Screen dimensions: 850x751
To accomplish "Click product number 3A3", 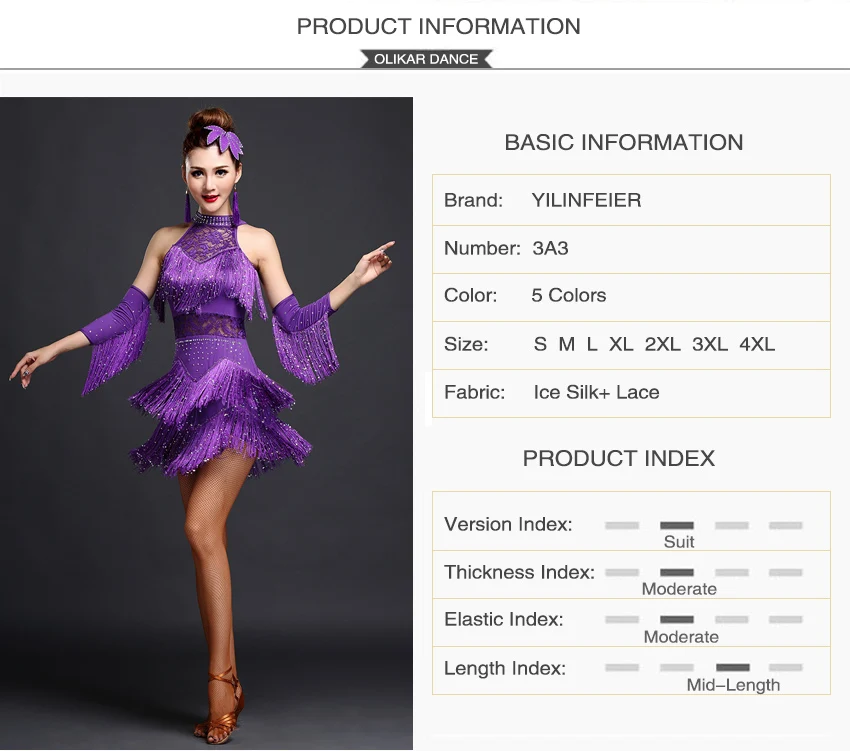I will click(x=550, y=248).
